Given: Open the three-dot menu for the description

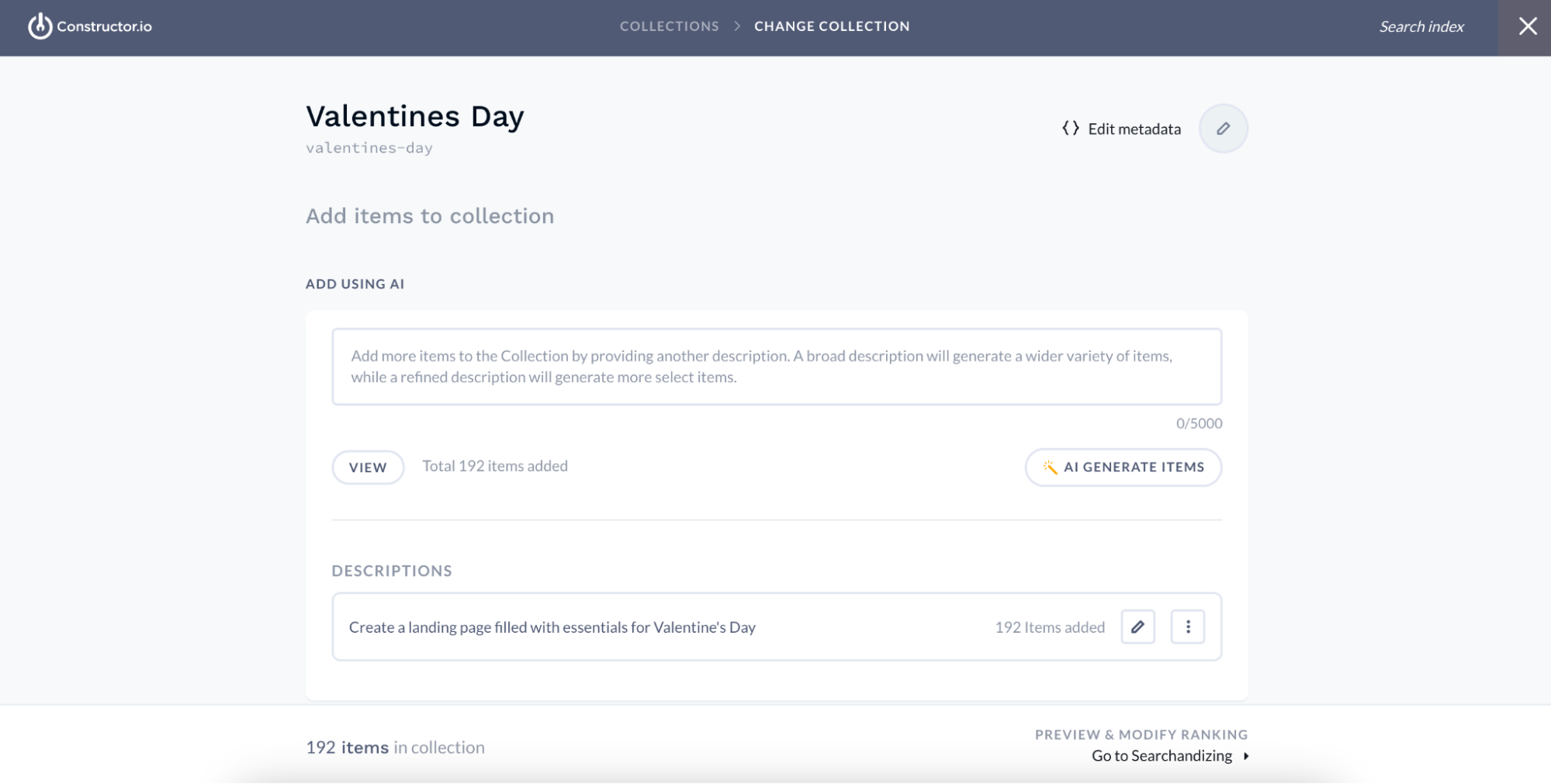Looking at the screenshot, I should (1187, 627).
